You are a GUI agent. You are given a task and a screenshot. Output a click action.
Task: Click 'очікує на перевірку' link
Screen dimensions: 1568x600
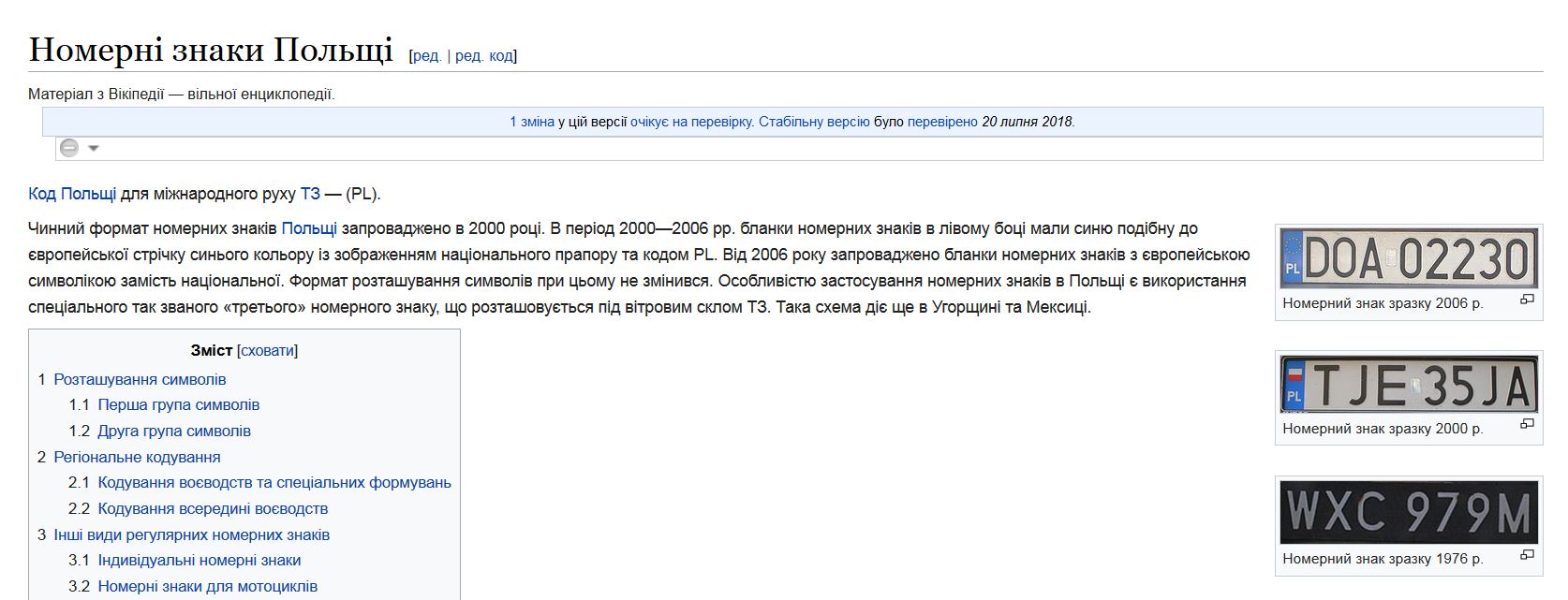click(691, 122)
